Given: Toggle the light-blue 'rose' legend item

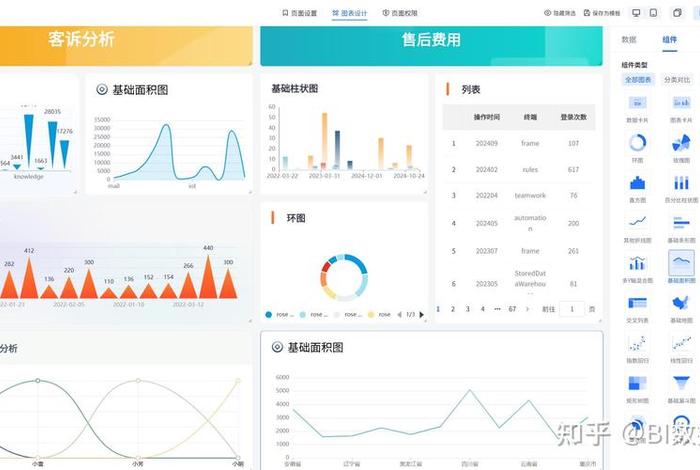Looking at the screenshot, I should [313, 315].
